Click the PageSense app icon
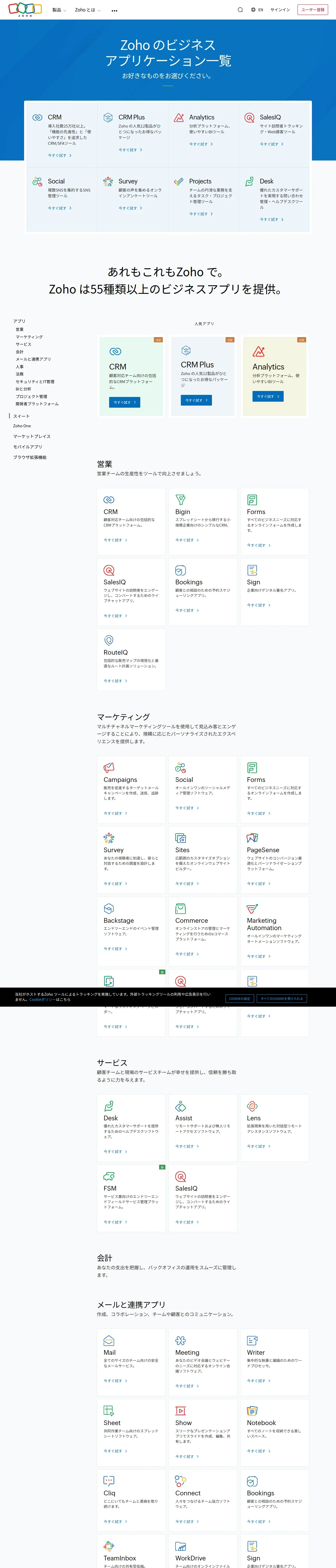Image resolution: width=336 pixels, height=1568 pixels. [253, 838]
